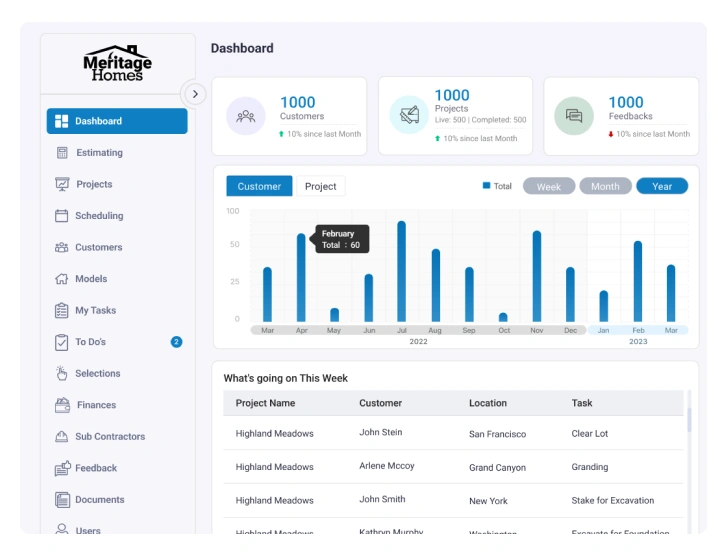Expand the sidebar with the arrow button
Viewport: 724px width, 557px height.
click(195, 93)
